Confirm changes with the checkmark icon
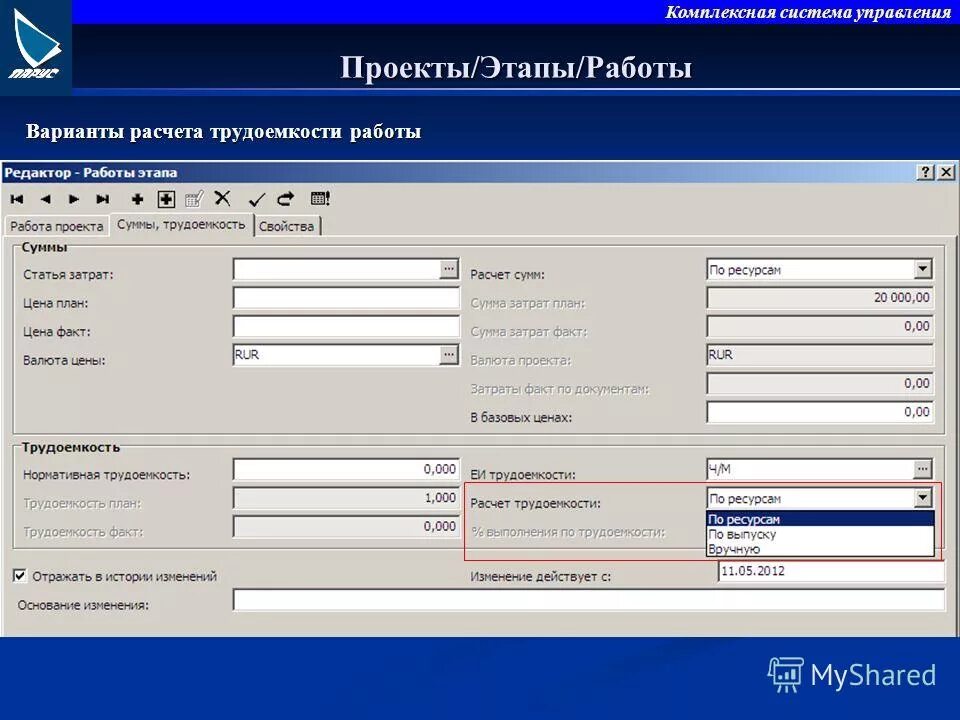 click(x=255, y=197)
